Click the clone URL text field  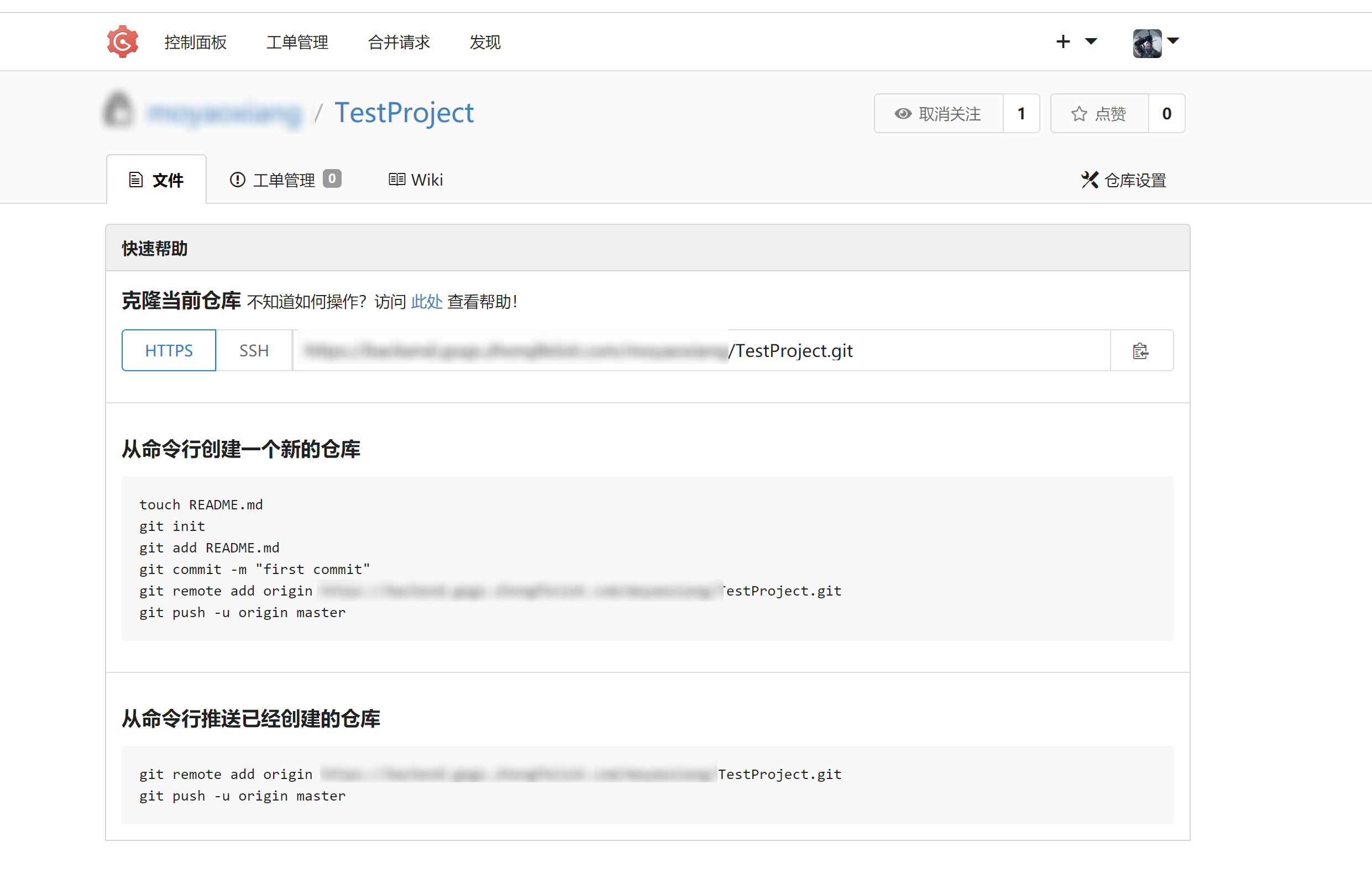tap(700, 350)
